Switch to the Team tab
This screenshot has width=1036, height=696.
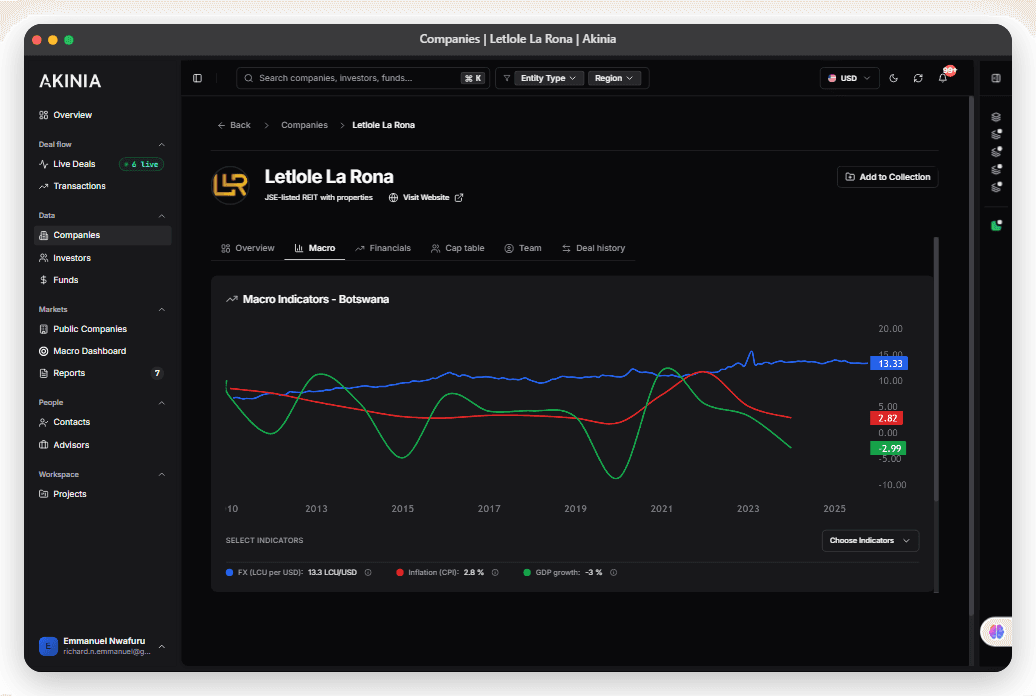[523, 249]
